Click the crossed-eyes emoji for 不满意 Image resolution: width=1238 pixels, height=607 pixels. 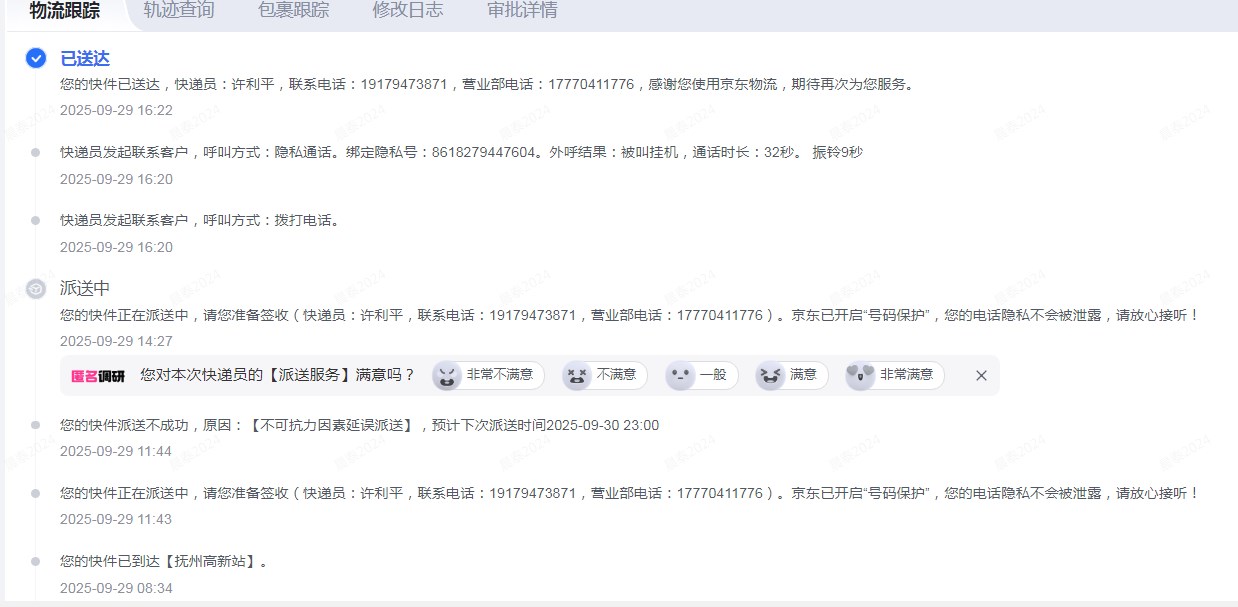pos(577,375)
